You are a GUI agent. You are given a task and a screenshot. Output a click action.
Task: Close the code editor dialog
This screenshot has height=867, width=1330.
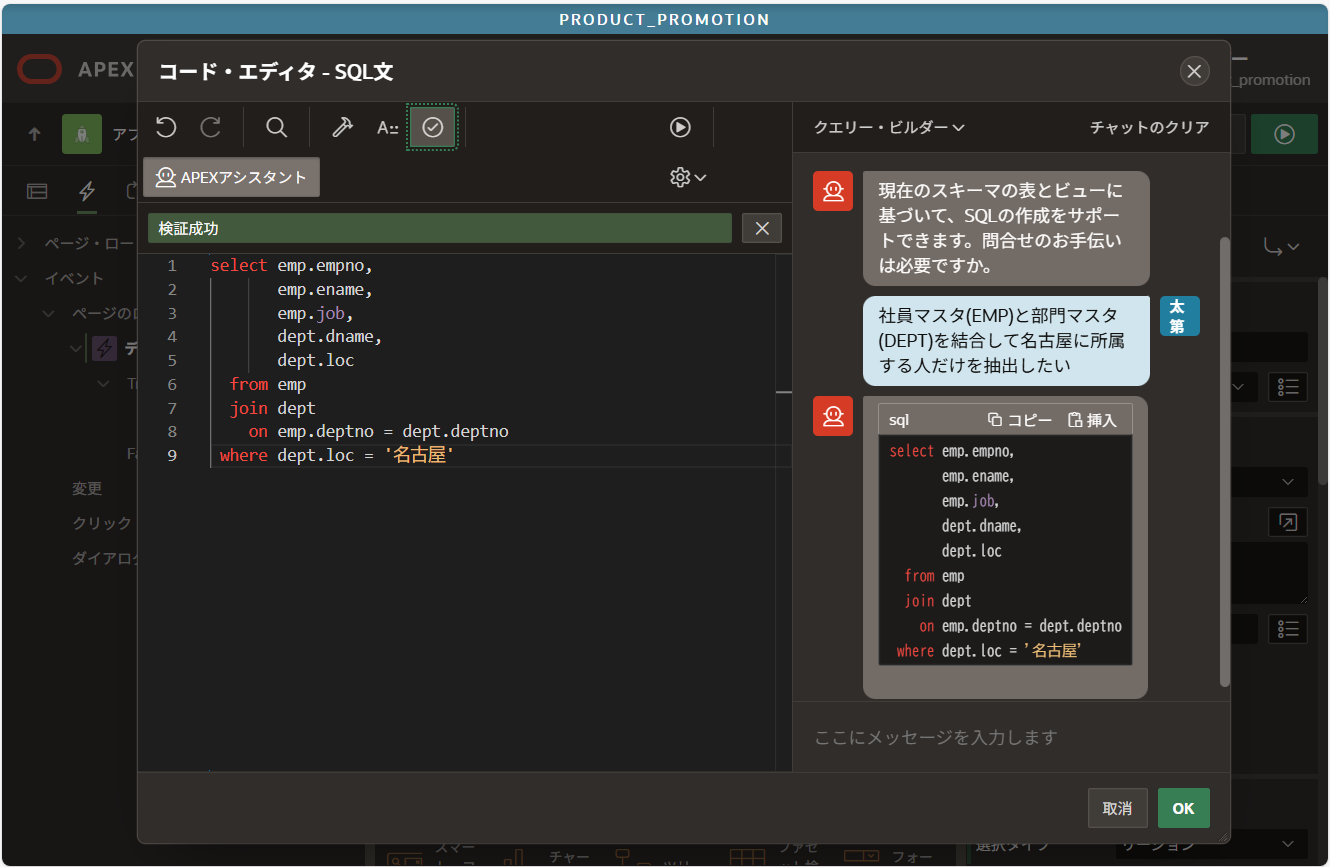pos(1194,71)
